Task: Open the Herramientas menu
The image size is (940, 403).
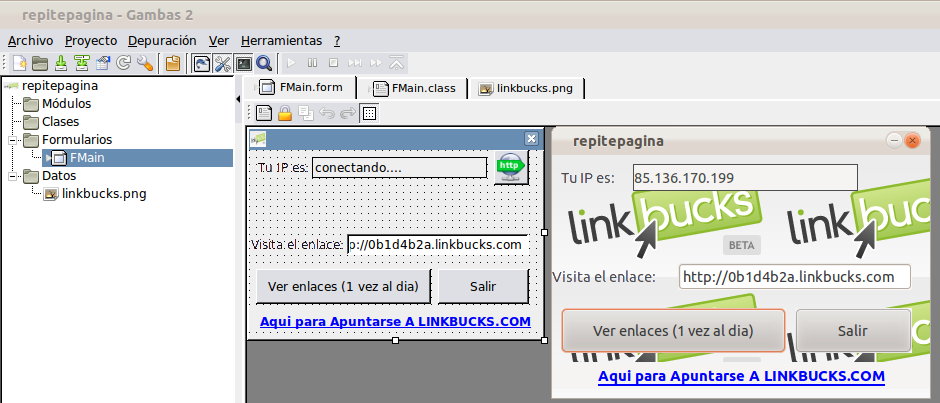Action: click(281, 41)
